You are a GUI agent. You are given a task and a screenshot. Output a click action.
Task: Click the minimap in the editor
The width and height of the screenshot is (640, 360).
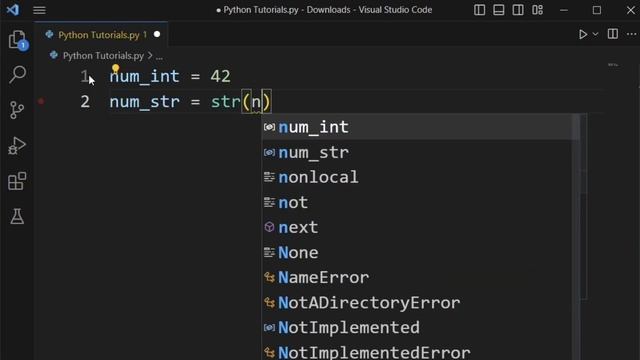click(613, 65)
